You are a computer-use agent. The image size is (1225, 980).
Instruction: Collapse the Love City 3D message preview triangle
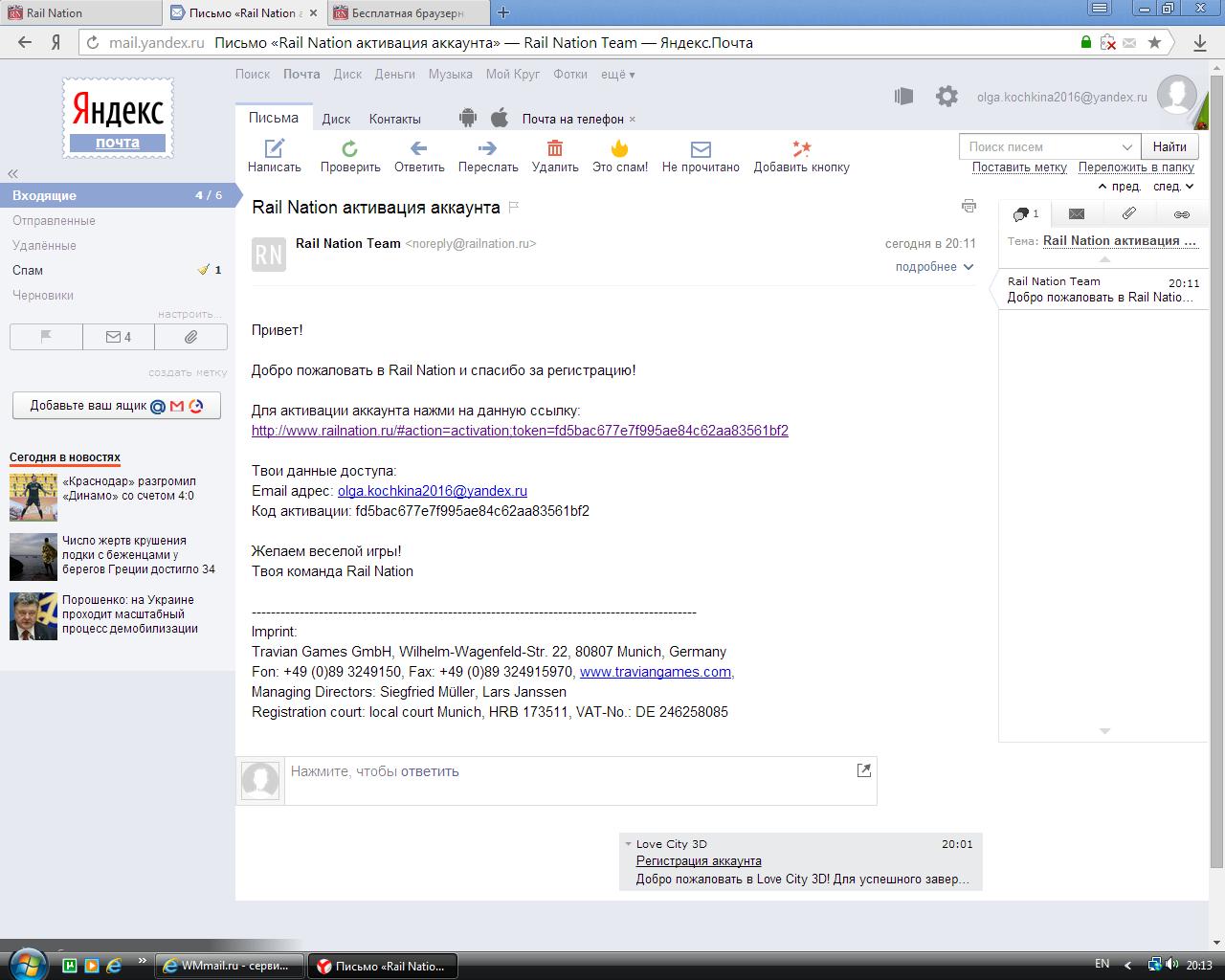[x=628, y=844]
